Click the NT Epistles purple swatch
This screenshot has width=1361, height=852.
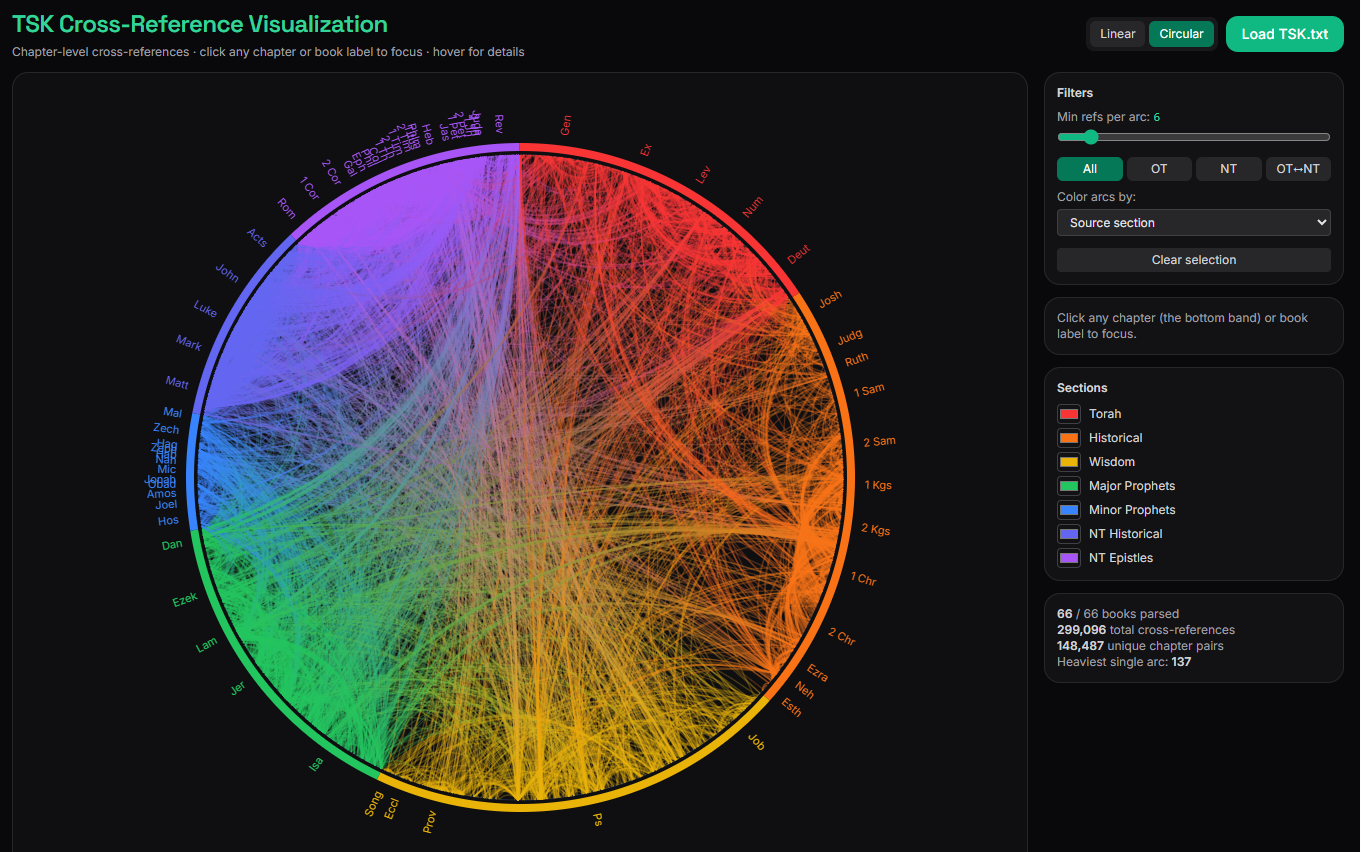point(1069,558)
